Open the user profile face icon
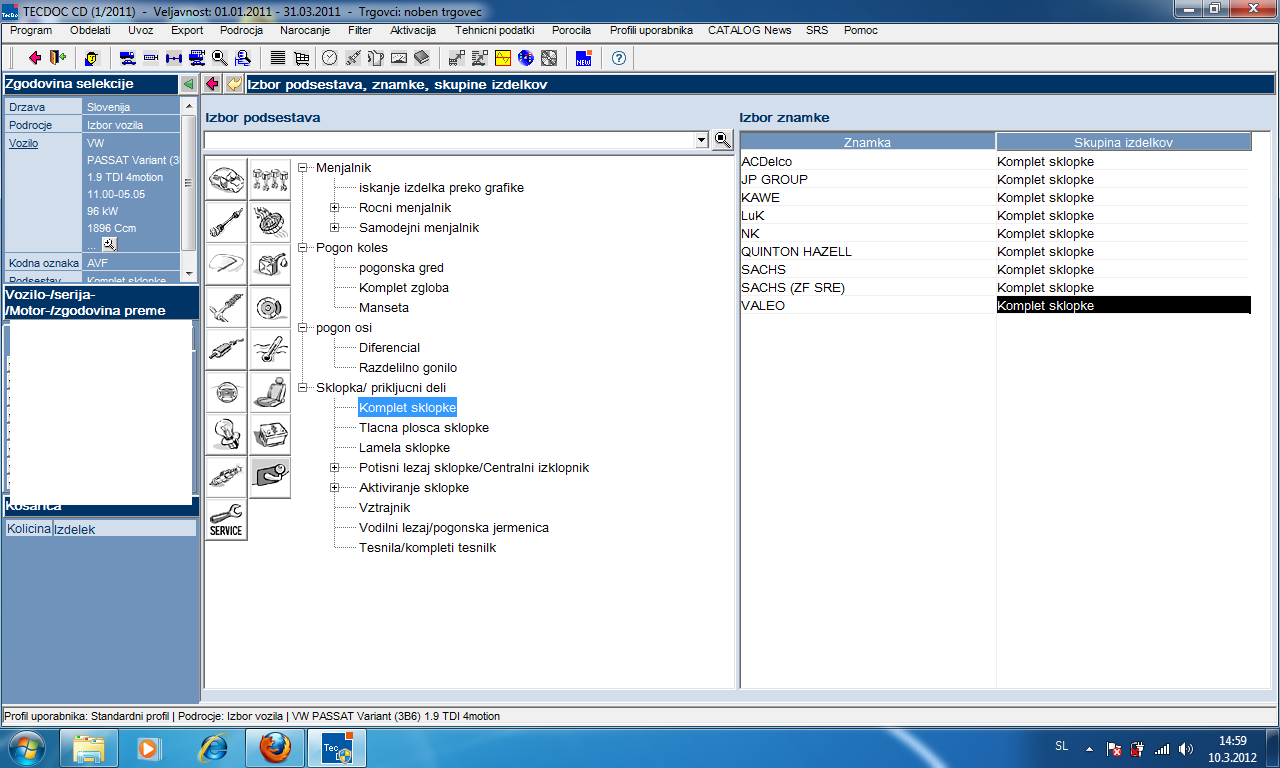The image size is (1280, 768). tap(92, 58)
